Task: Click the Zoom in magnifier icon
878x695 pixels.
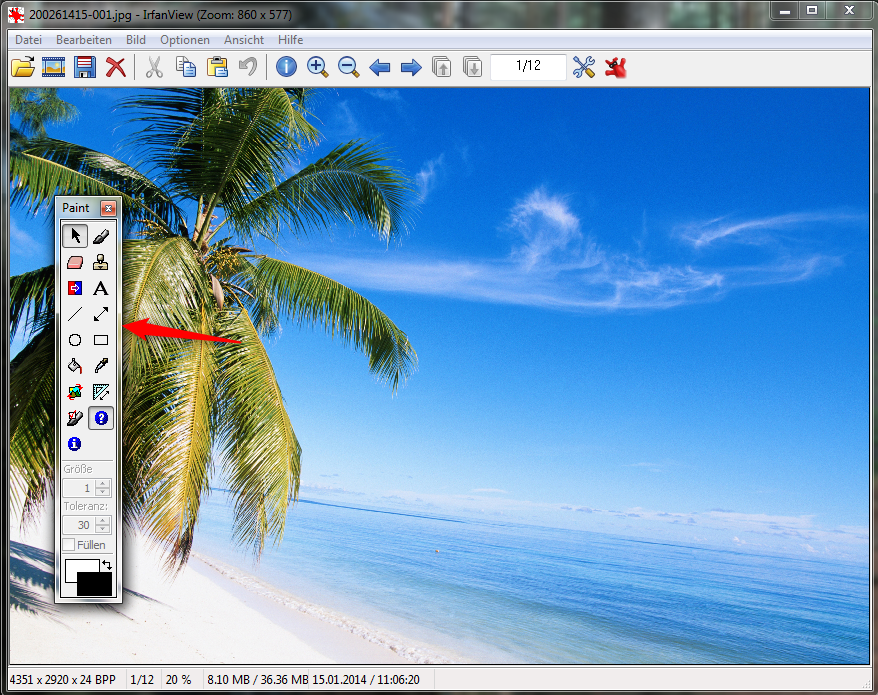Action: pyautogui.click(x=317, y=67)
